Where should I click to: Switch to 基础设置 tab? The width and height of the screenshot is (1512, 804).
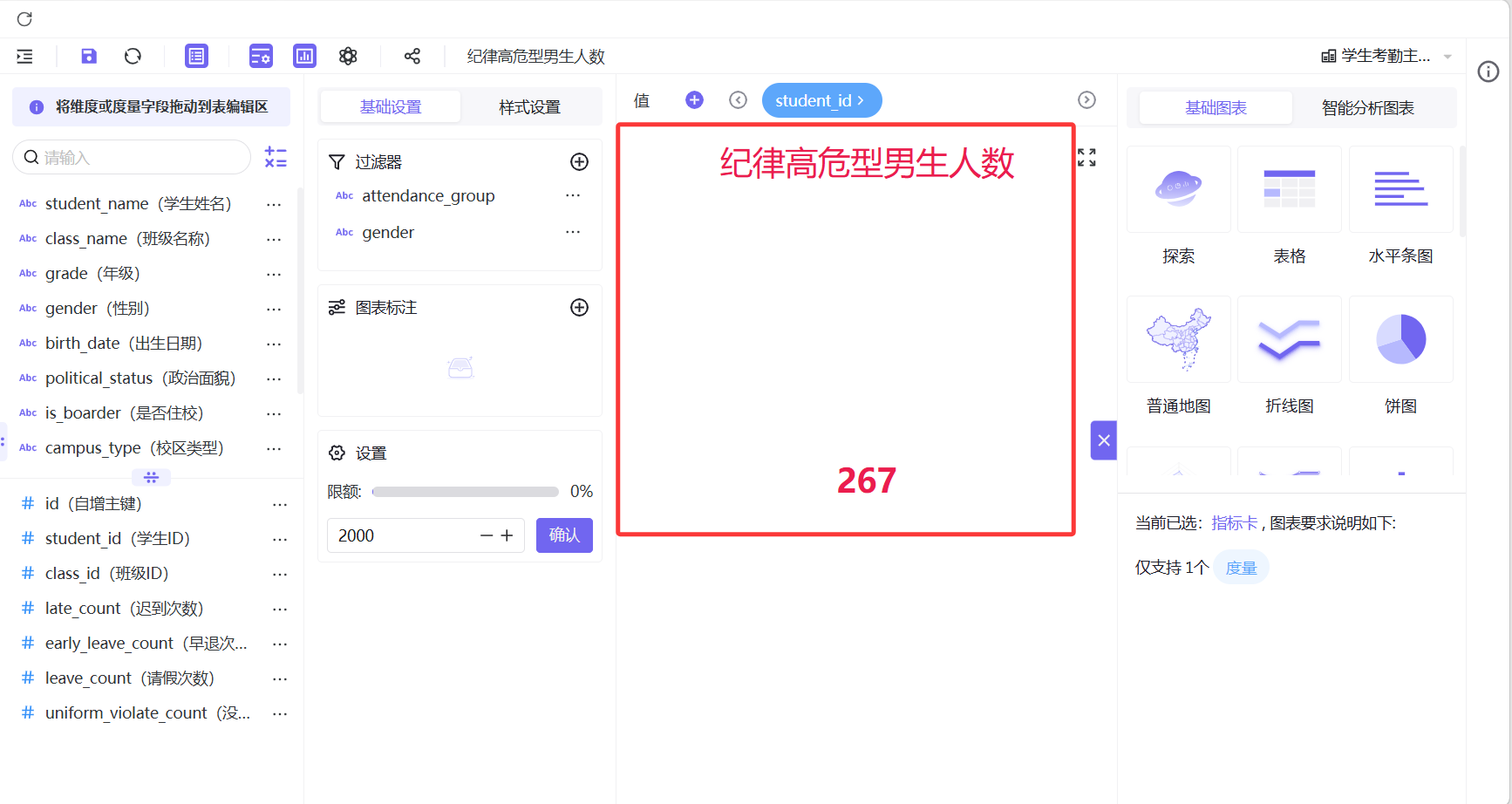click(391, 106)
